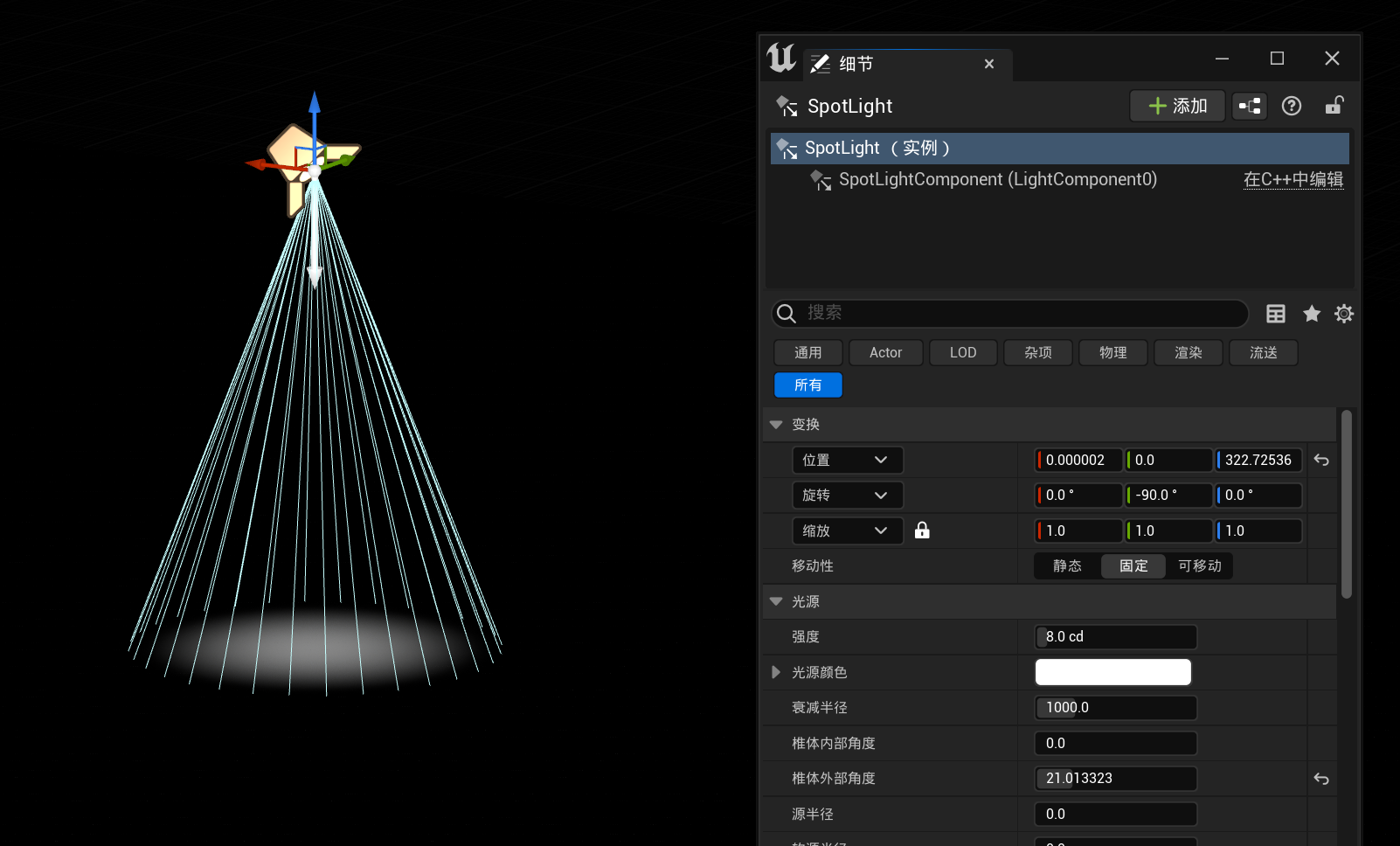1400x846 pixels.
Task: Select the rendering (渲染) filter tab
Action: tap(1188, 353)
